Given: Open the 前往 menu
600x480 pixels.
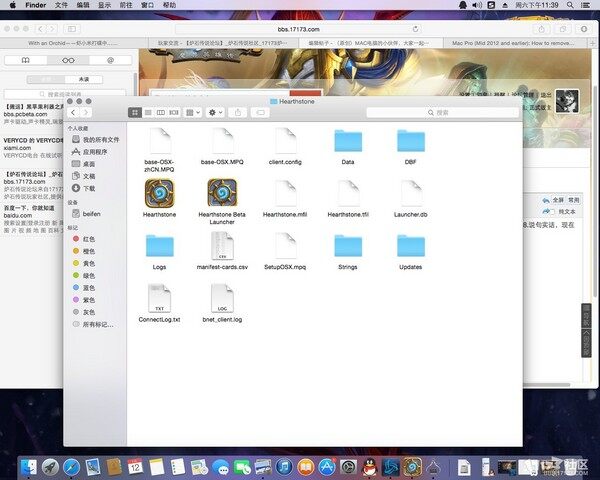Looking at the screenshot, I should pos(126,5).
